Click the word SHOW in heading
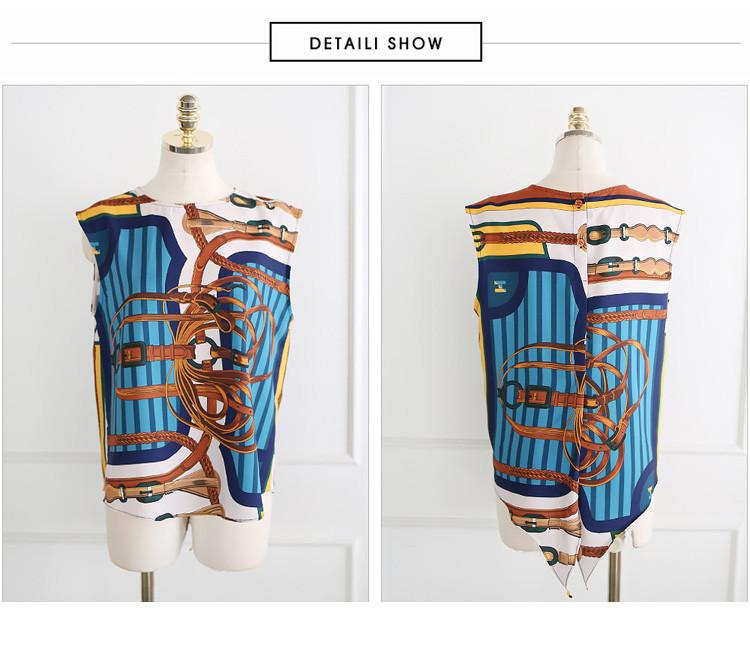Viewport: 750px width, 656px height. [415, 43]
